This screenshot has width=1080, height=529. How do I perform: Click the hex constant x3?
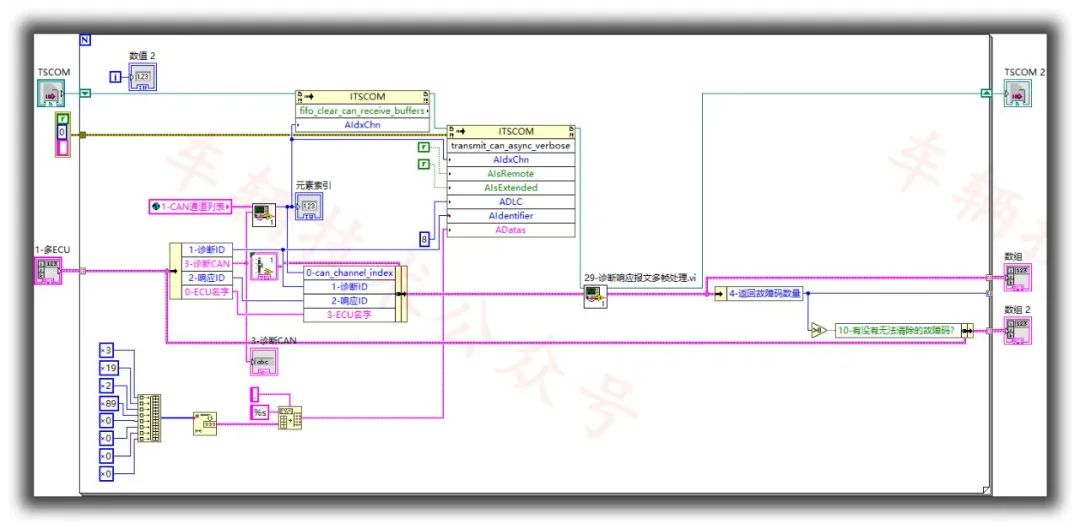pos(107,350)
